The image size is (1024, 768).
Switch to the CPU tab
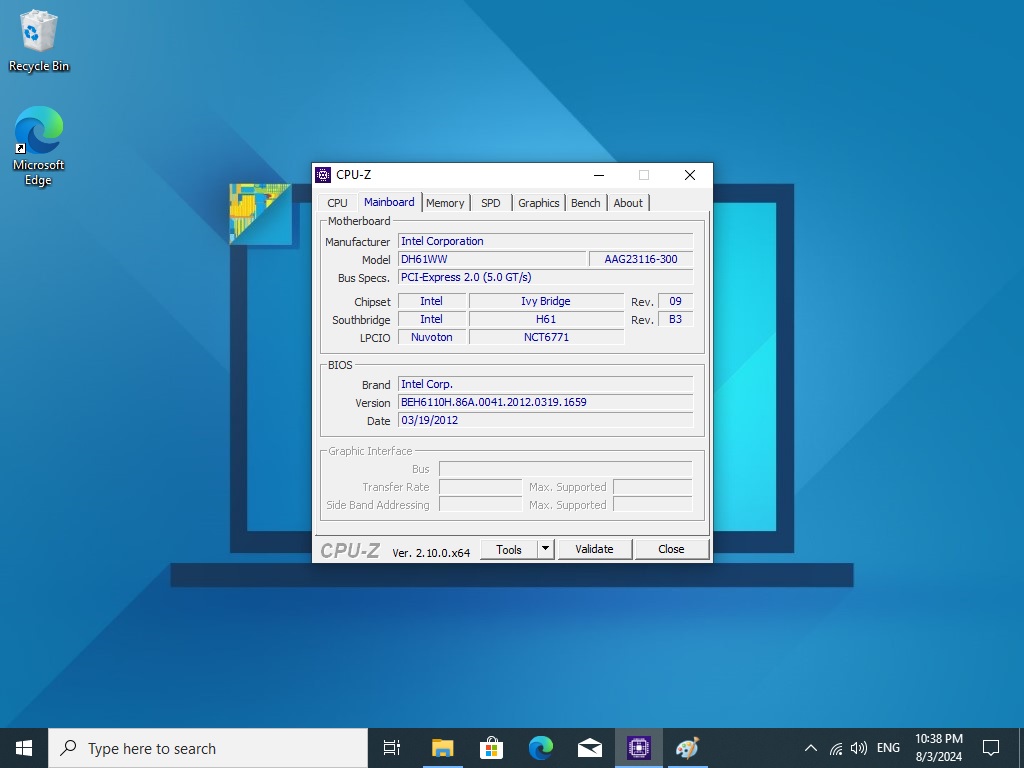tap(338, 203)
